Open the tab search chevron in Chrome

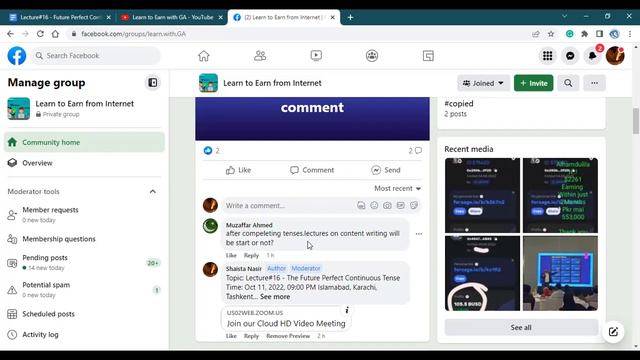tap(564, 16)
